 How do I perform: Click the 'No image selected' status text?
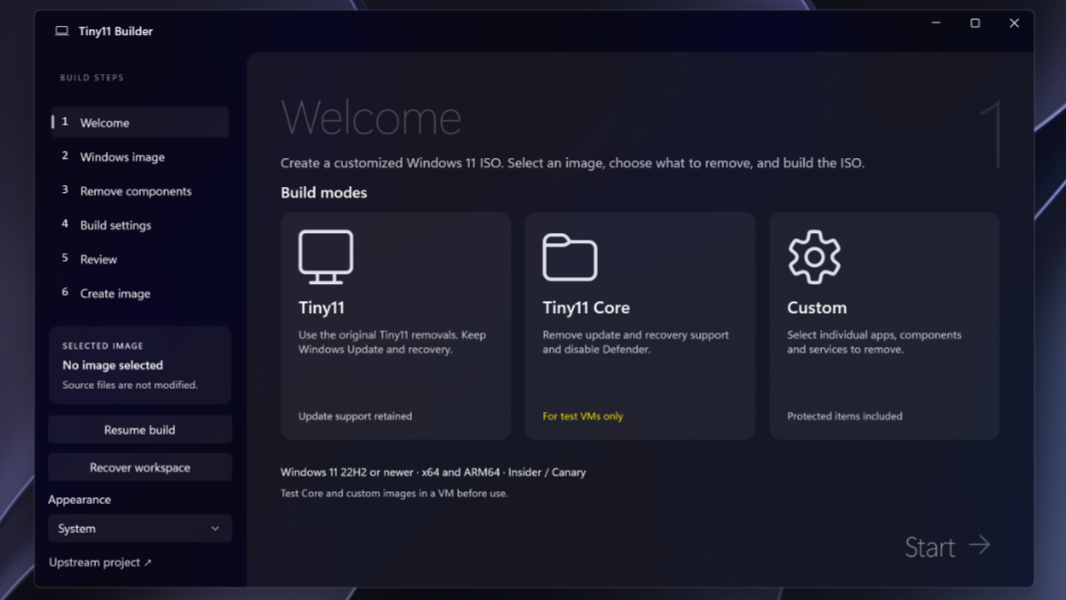click(113, 366)
